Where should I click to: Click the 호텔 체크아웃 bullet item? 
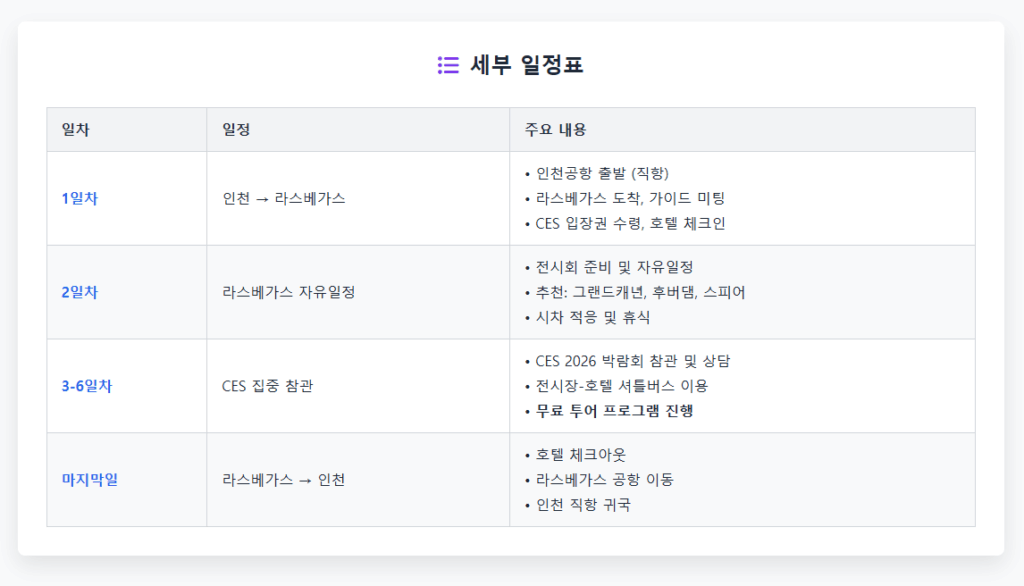pos(575,455)
